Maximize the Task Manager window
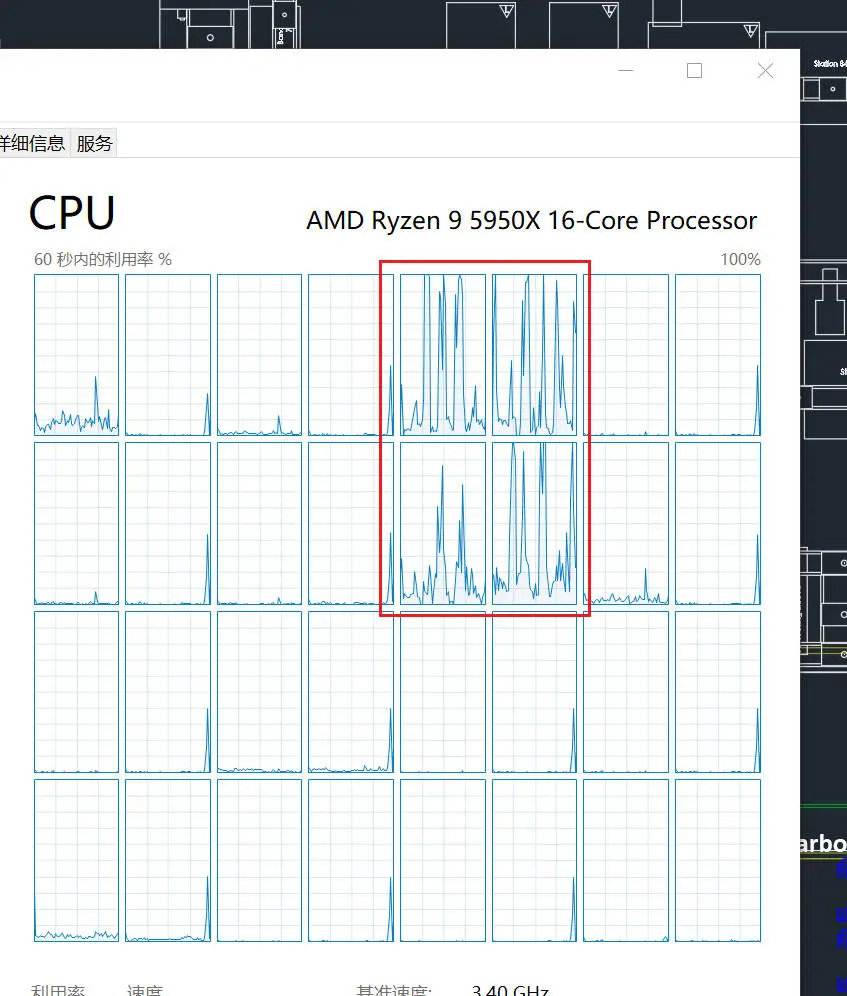This screenshot has height=996, width=847. [x=695, y=71]
